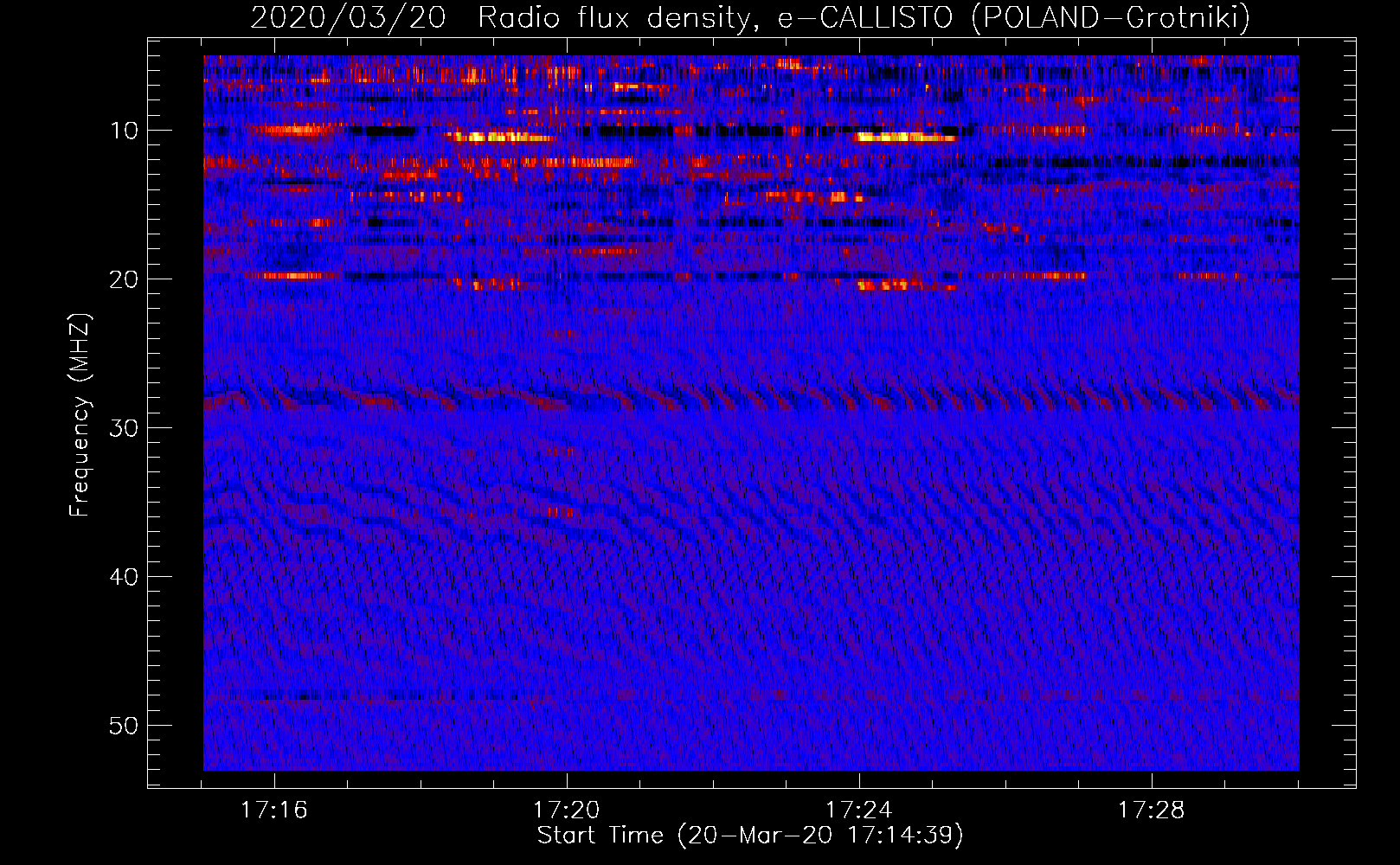
Task: Click the 17:24 time tick label
Action: [859, 811]
